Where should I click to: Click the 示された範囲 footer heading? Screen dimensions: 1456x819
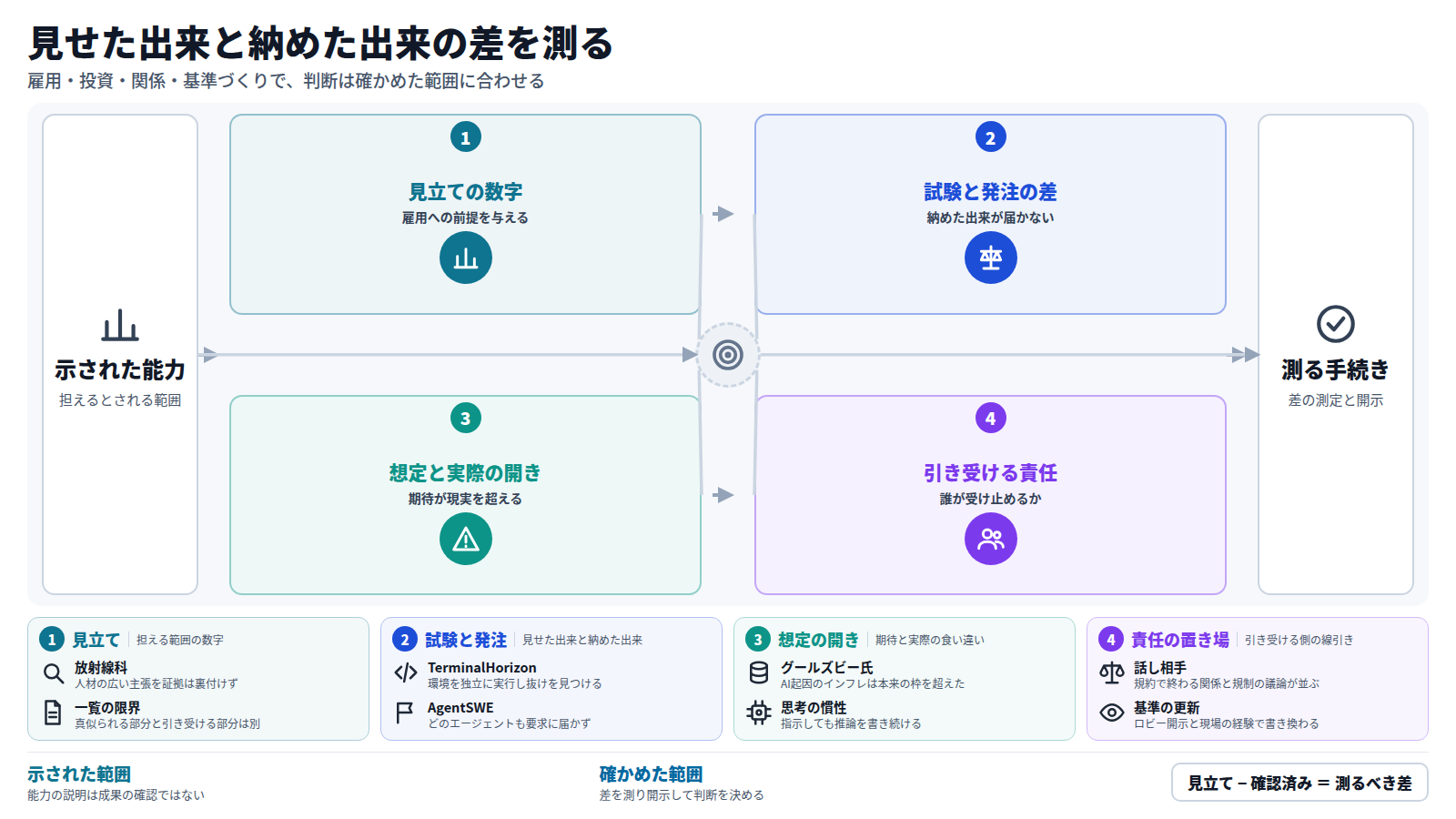point(79,774)
